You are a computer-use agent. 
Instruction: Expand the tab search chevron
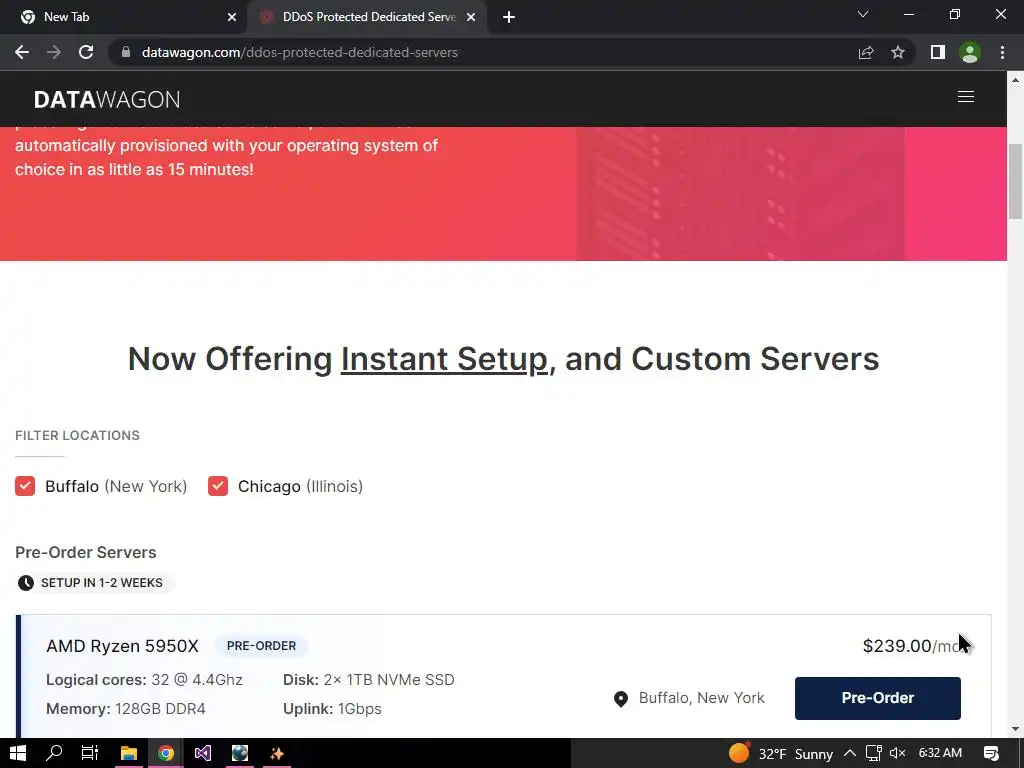[863, 14]
